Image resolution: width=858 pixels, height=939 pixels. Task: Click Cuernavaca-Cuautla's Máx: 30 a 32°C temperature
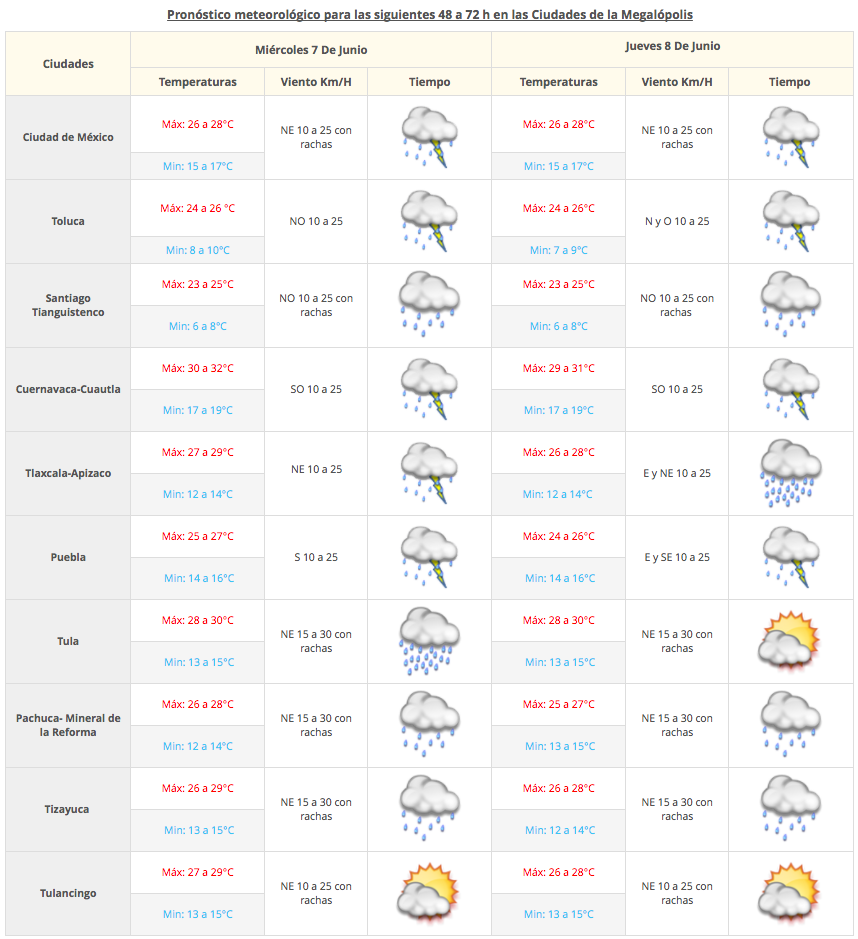(198, 368)
